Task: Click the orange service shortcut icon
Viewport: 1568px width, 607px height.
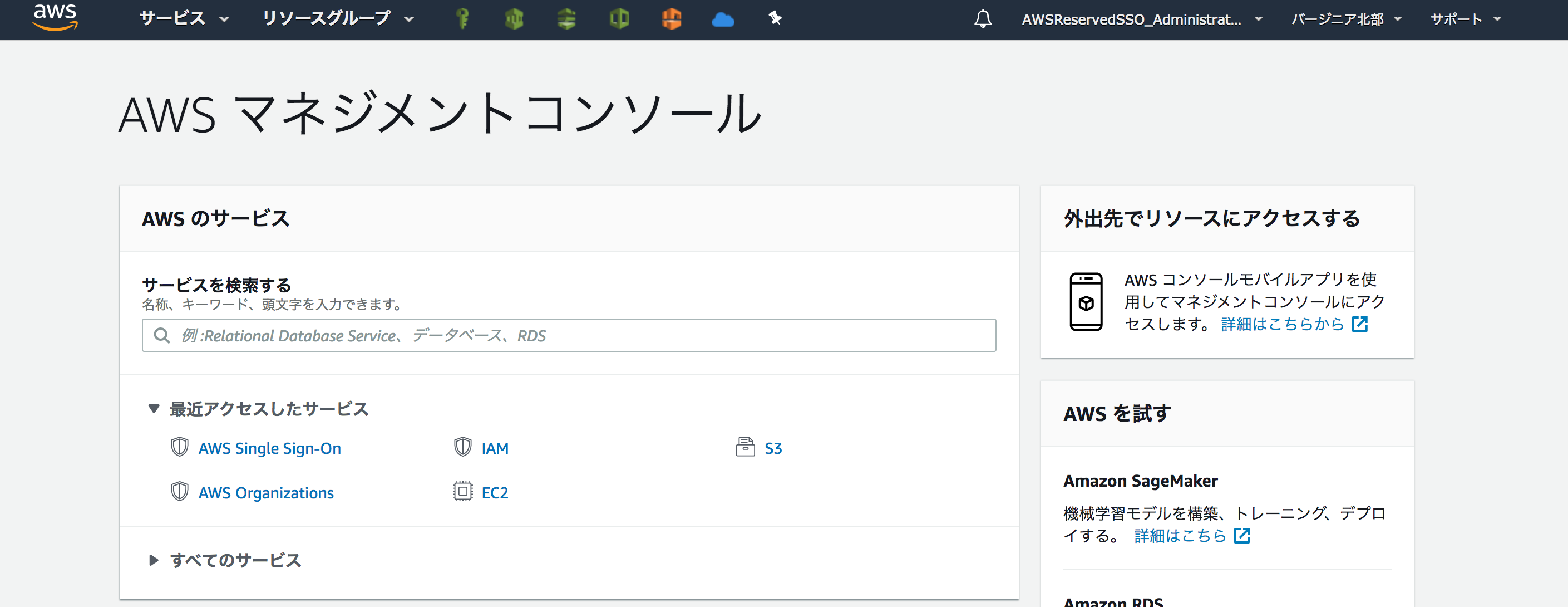Action: (x=671, y=19)
